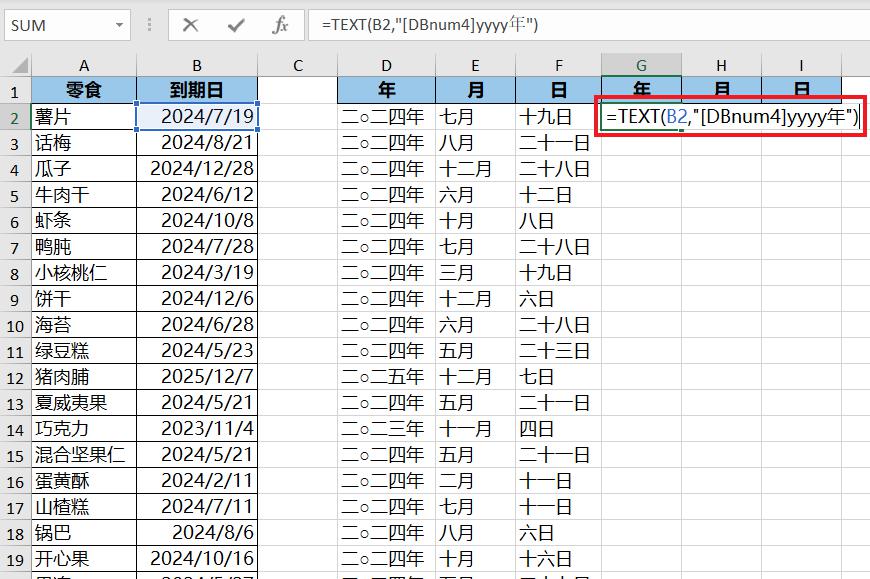This screenshot has height=579, width=870.
Task: Select column H header
Action: coord(721,65)
